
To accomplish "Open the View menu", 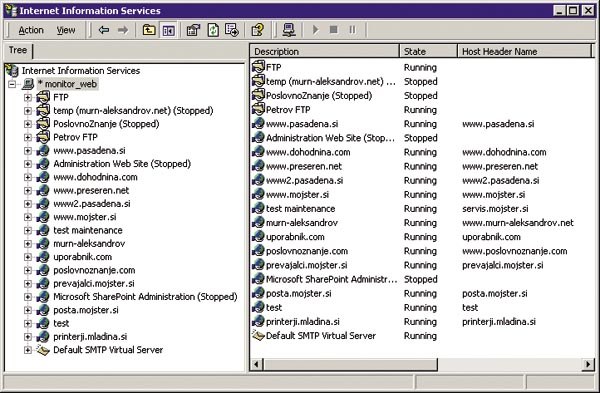I will click(66, 30).
